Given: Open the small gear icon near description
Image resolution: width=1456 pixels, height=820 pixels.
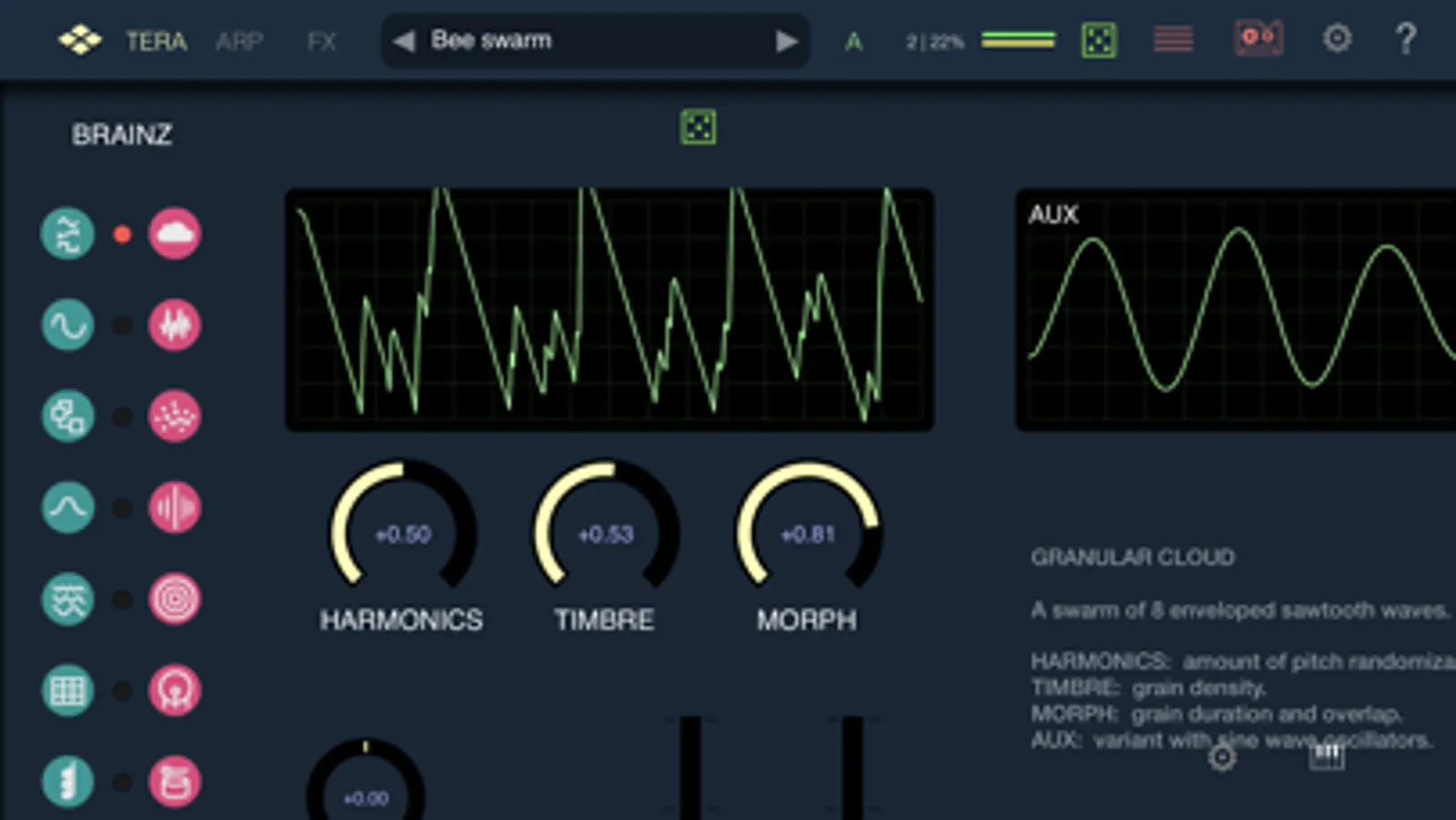Looking at the screenshot, I should 1222,757.
